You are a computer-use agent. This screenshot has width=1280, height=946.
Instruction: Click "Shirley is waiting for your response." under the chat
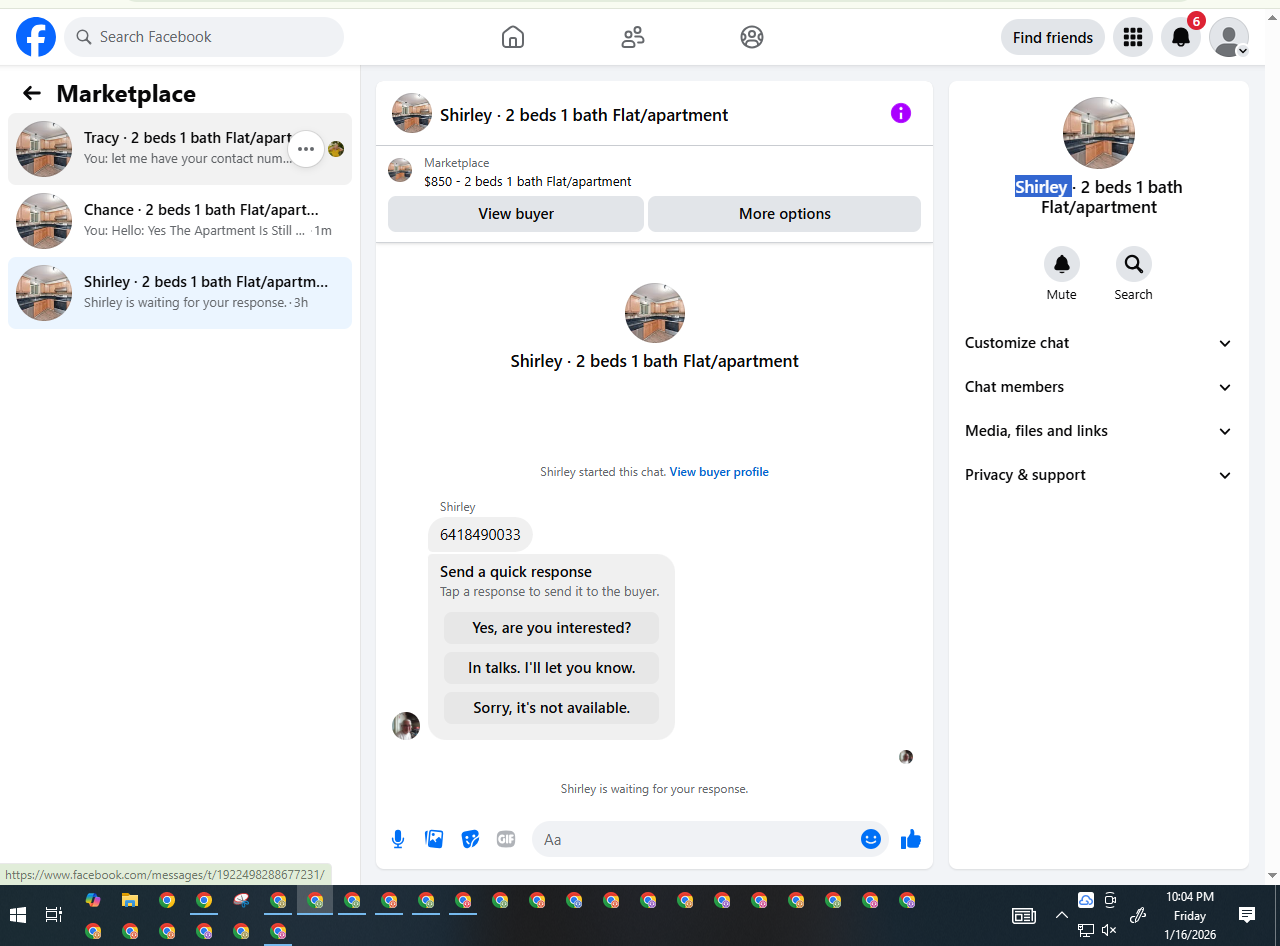[x=654, y=789]
